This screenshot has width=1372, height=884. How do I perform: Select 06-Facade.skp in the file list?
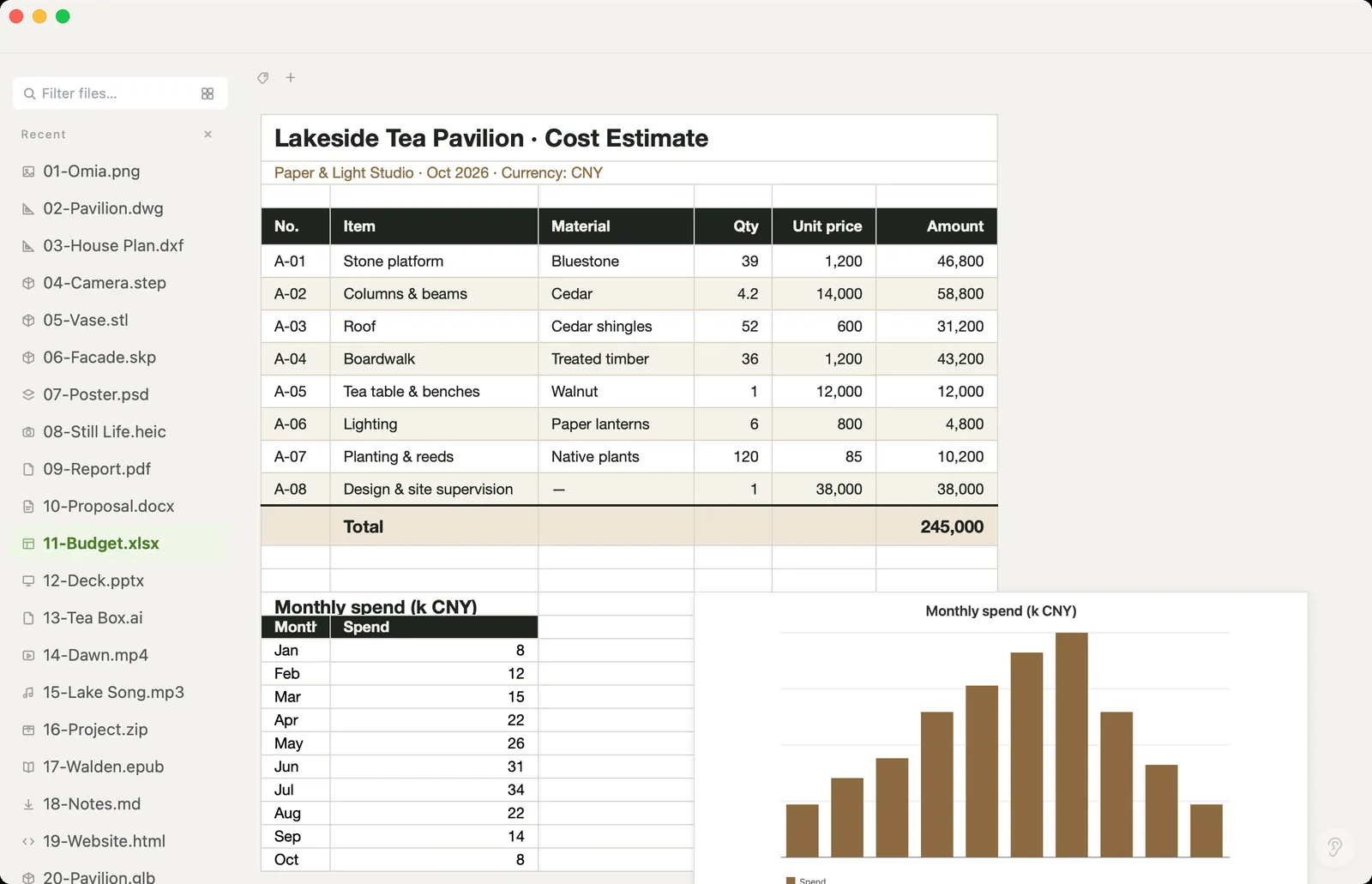click(120, 358)
